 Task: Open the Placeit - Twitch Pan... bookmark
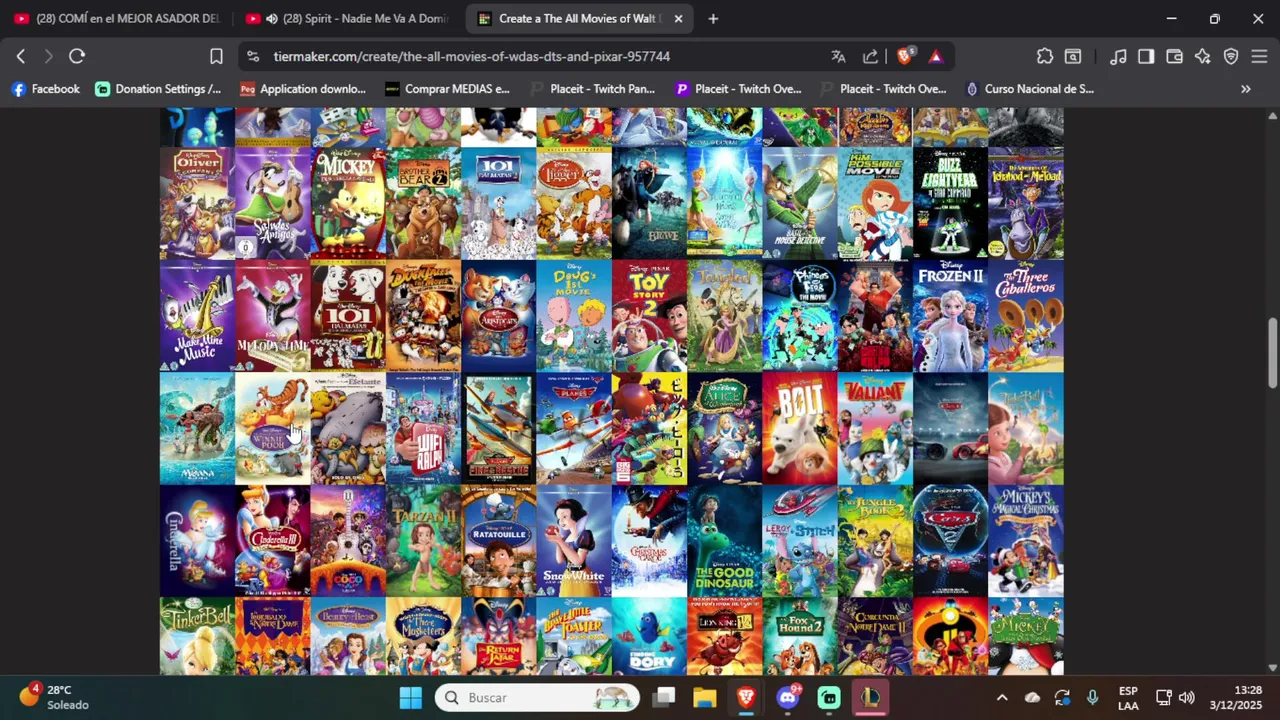pyautogui.click(x=593, y=89)
